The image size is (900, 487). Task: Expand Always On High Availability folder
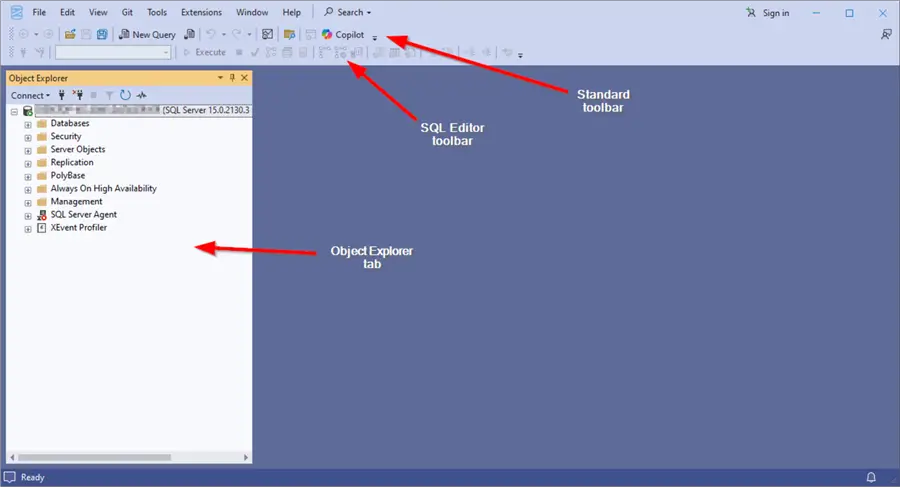click(28, 190)
